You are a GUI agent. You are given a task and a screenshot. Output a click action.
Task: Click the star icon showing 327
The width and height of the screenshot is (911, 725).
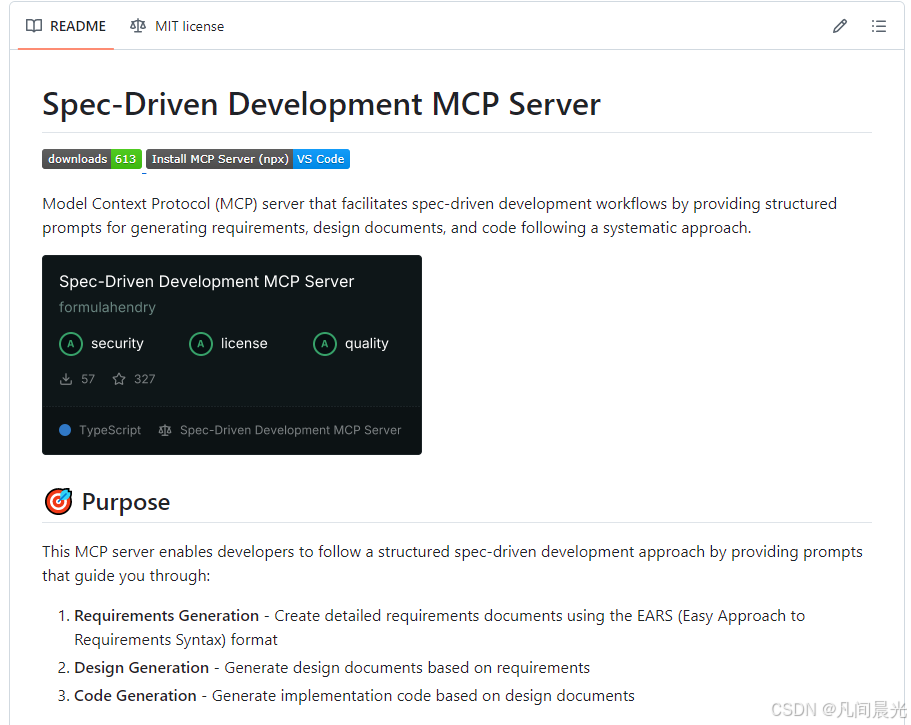pos(119,379)
